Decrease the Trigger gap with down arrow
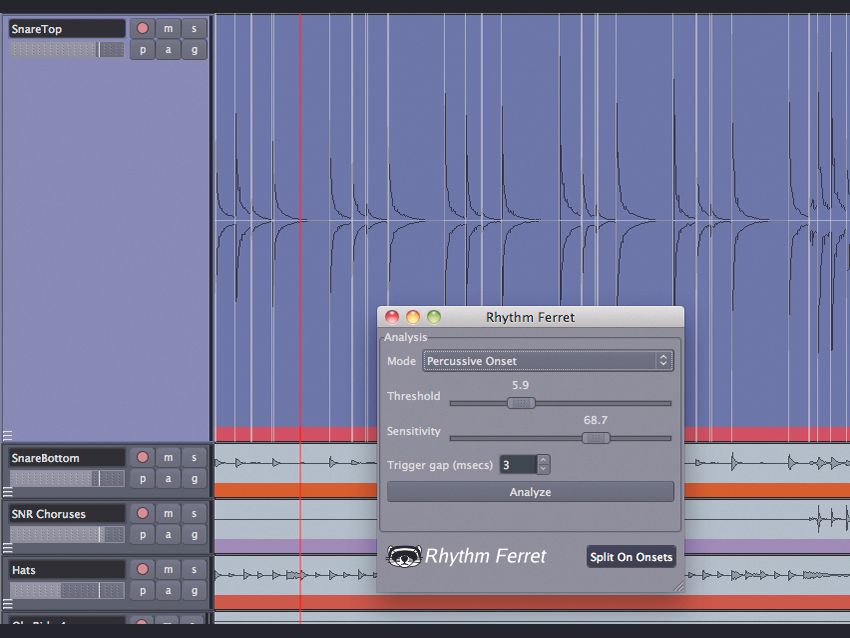 [544, 469]
